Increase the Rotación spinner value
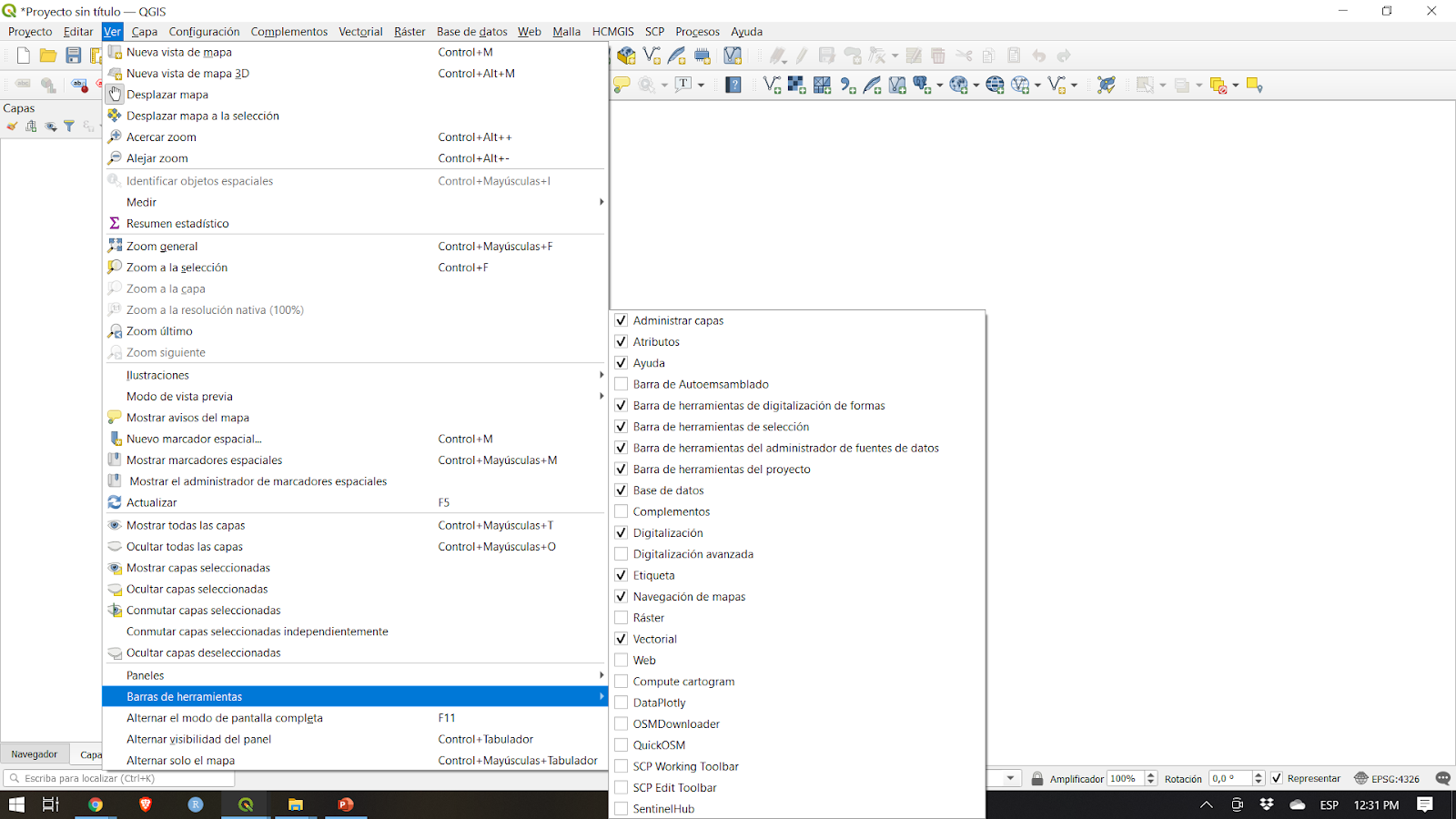 click(x=1259, y=774)
